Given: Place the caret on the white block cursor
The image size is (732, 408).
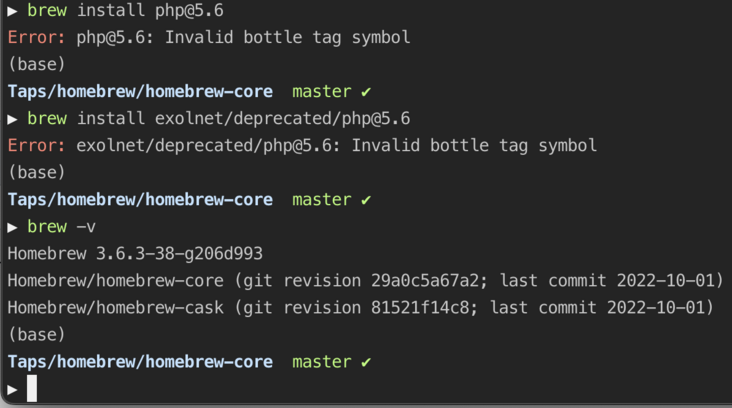Looking at the screenshot, I should [32, 389].
